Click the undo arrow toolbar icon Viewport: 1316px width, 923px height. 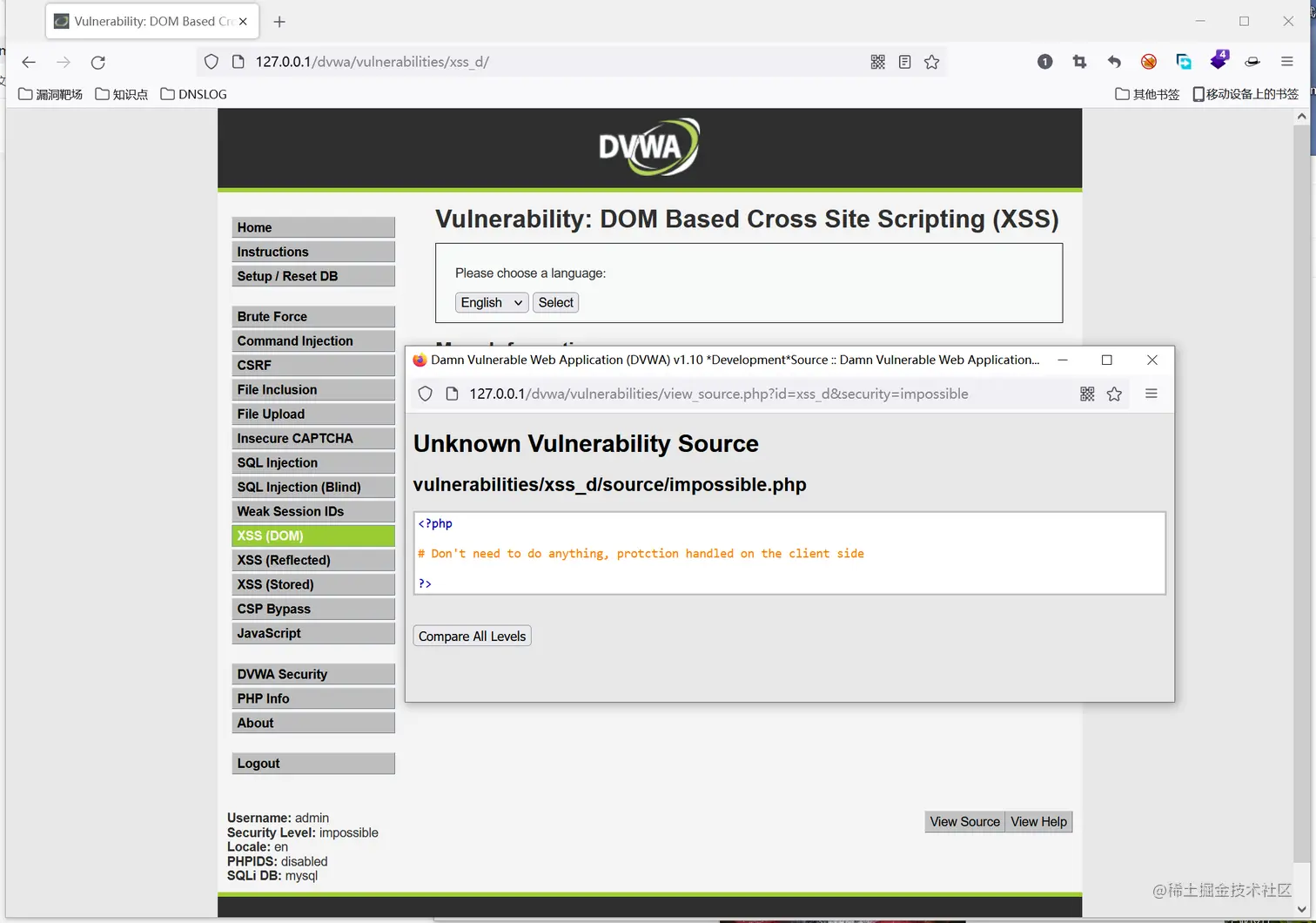(1114, 62)
